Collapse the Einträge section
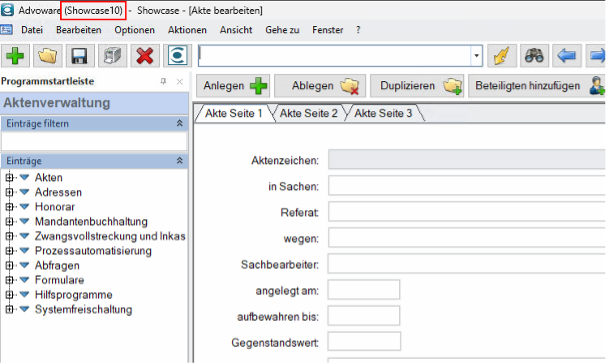This screenshot has height=364, width=606. click(x=179, y=160)
